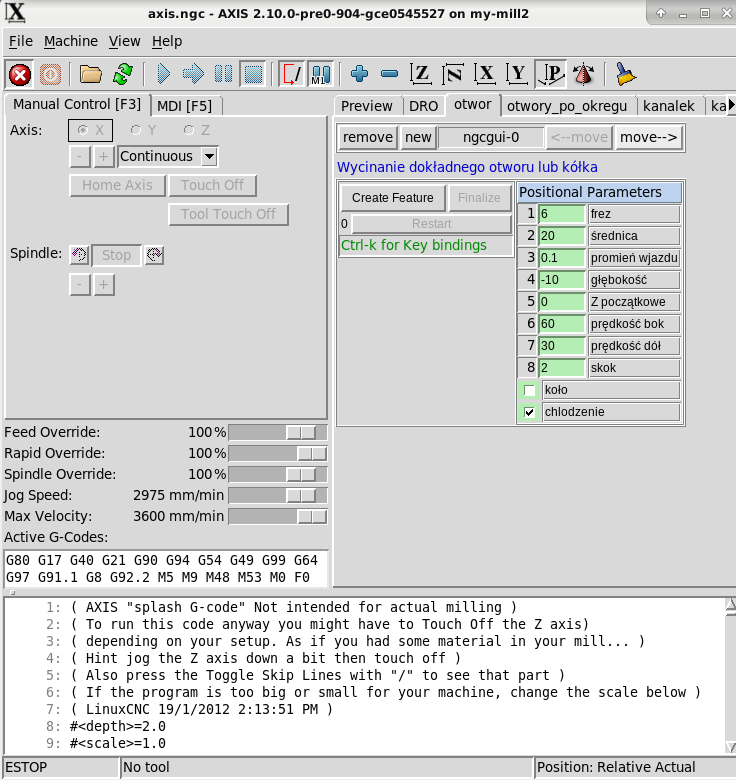Screen dimensions: 736x780
Task: Open the Help menu
Action: click(167, 41)
